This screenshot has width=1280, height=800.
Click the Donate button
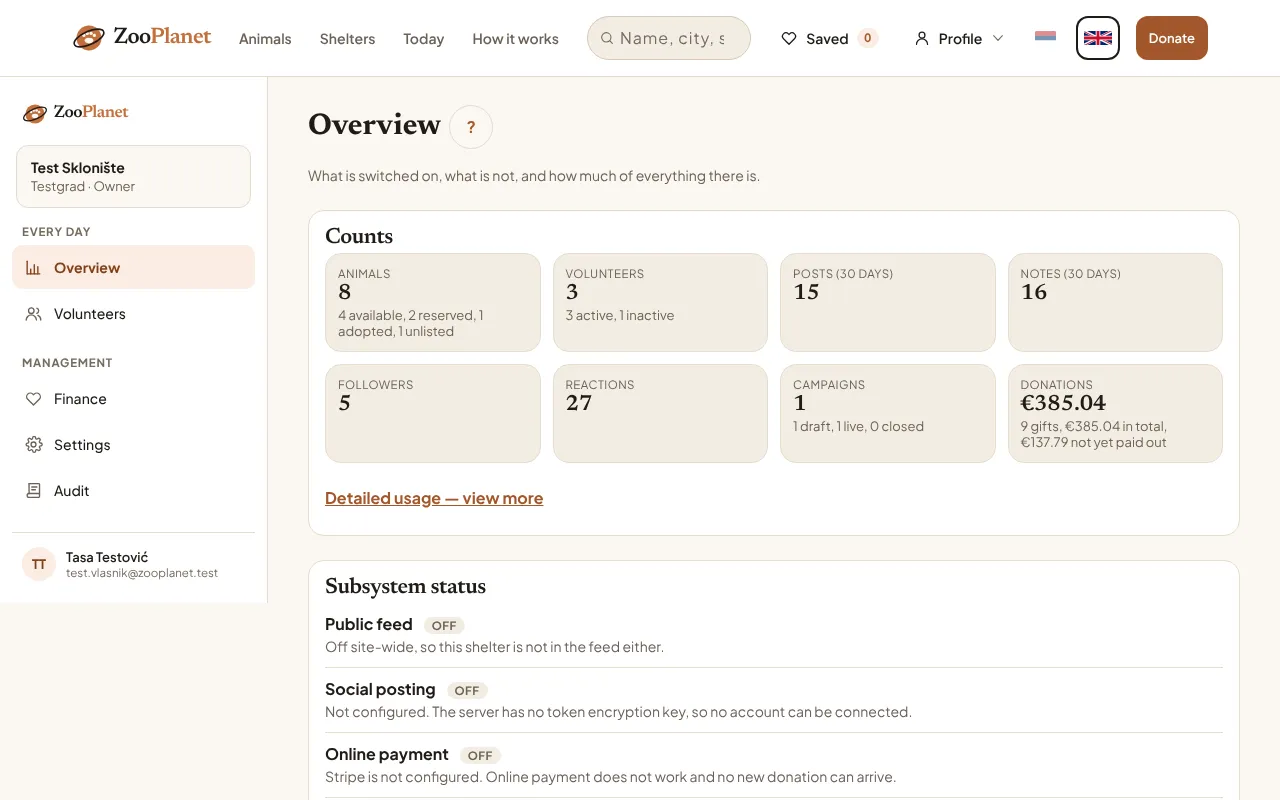(1171, 38)
